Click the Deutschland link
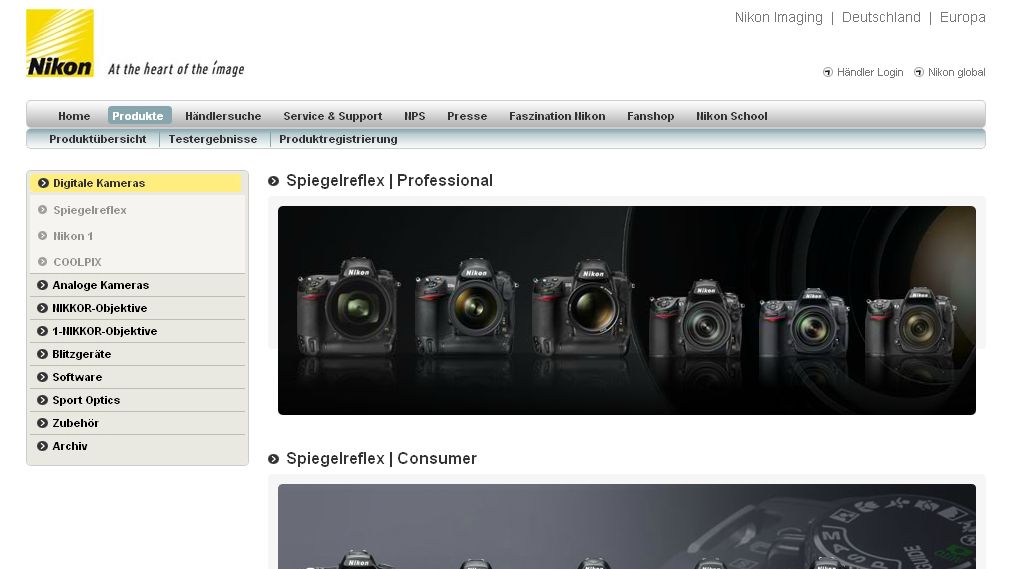Image resolution: width=1012 pixels, height=569 pixels. click(x=882, y=17)
